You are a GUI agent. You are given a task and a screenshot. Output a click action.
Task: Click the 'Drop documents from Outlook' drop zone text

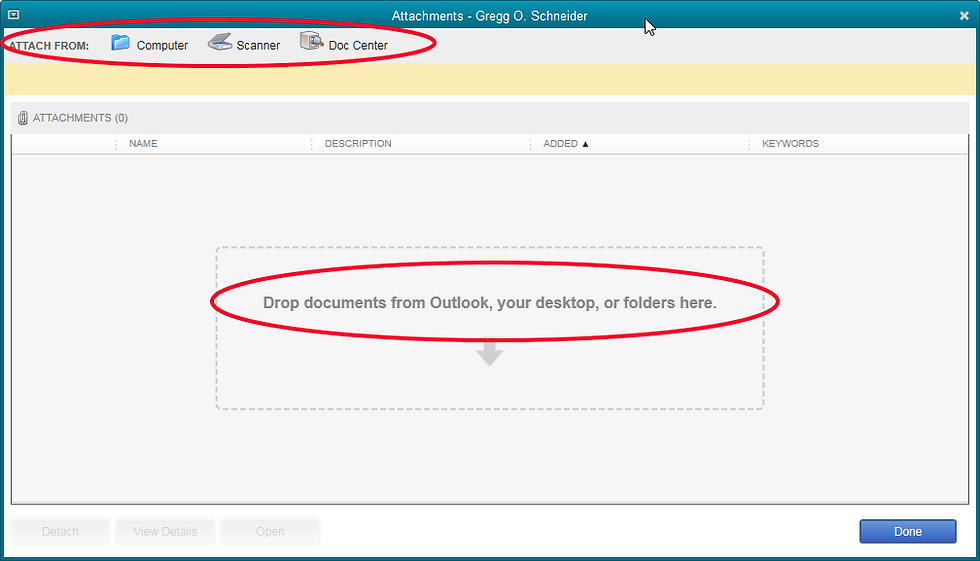489,303
